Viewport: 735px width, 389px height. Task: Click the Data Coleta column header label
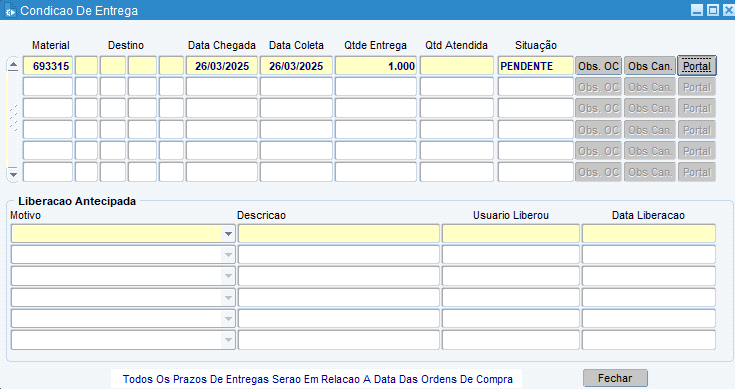296,45
